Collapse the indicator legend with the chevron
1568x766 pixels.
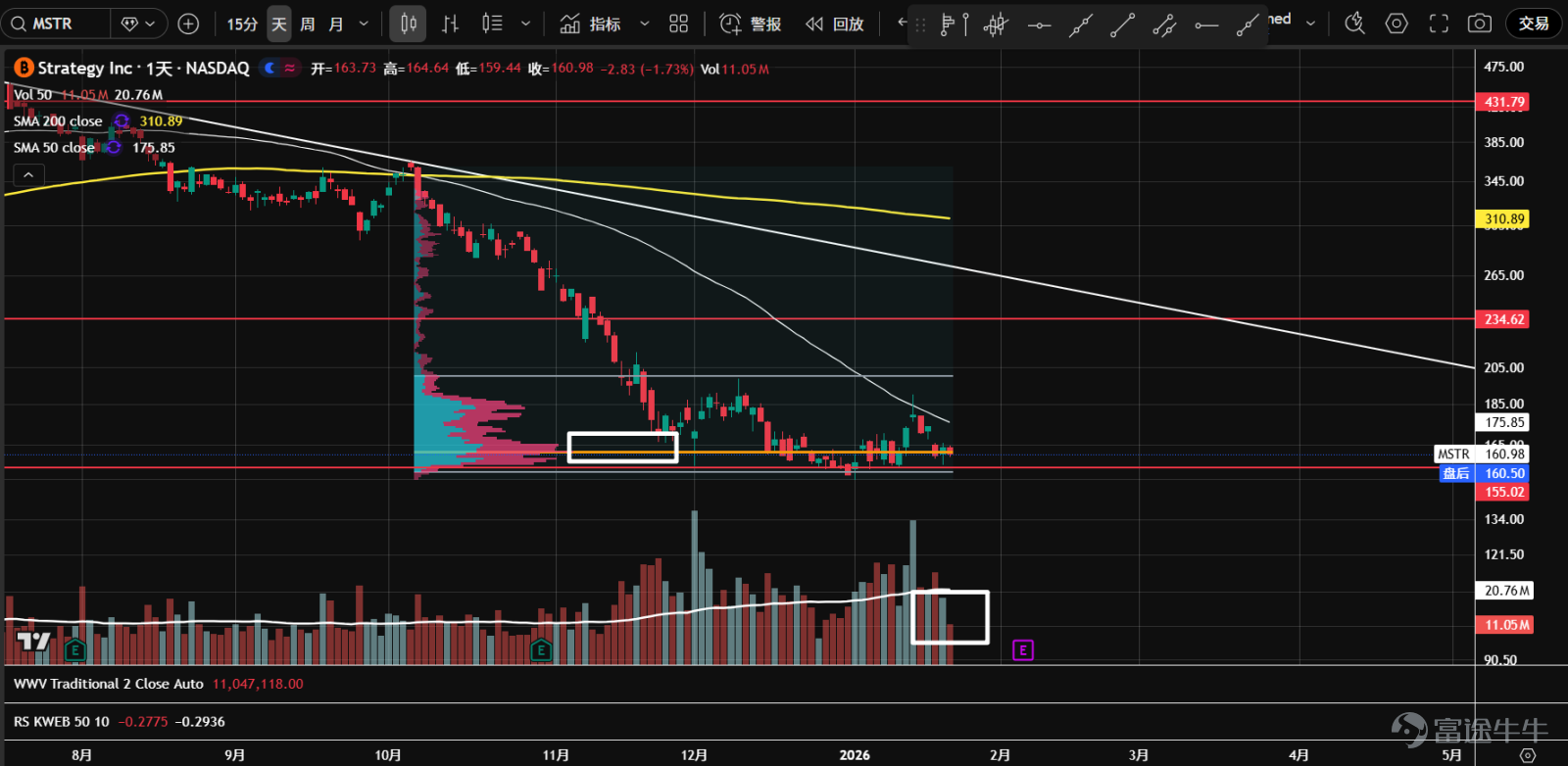pos(28,174)
